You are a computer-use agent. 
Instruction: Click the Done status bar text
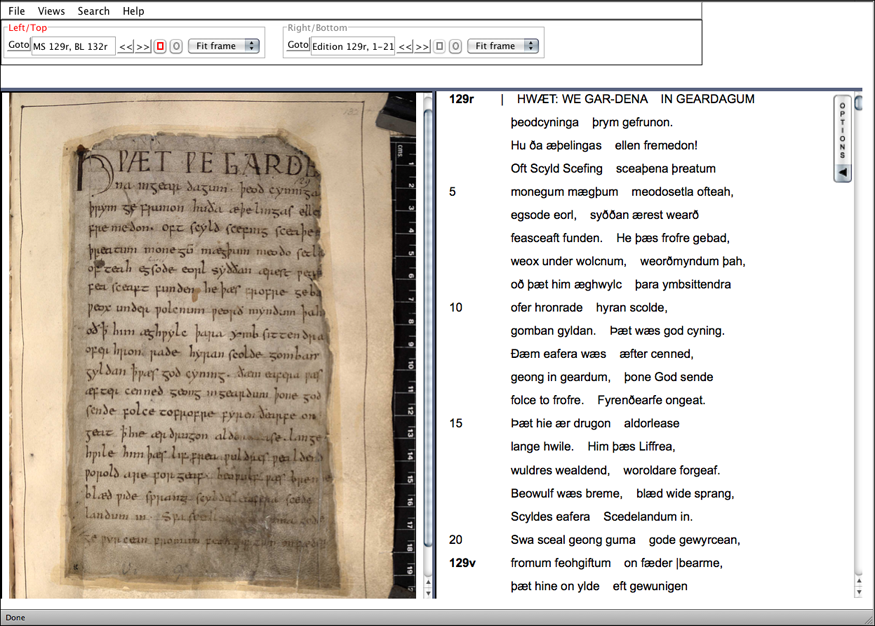pyautogui.click(x=15, y=618)
